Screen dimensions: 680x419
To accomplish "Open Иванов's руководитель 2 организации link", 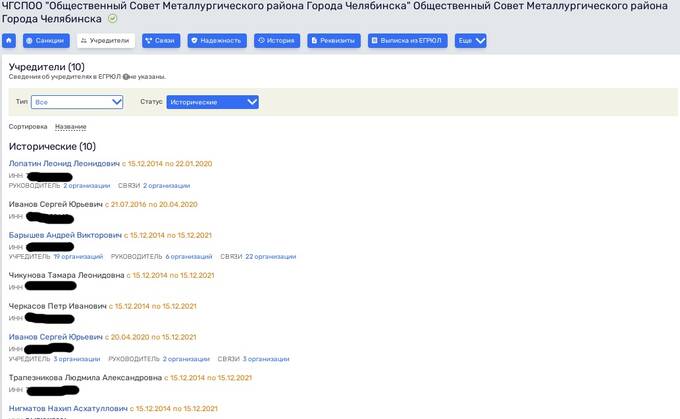I will [x=186, y=359].
